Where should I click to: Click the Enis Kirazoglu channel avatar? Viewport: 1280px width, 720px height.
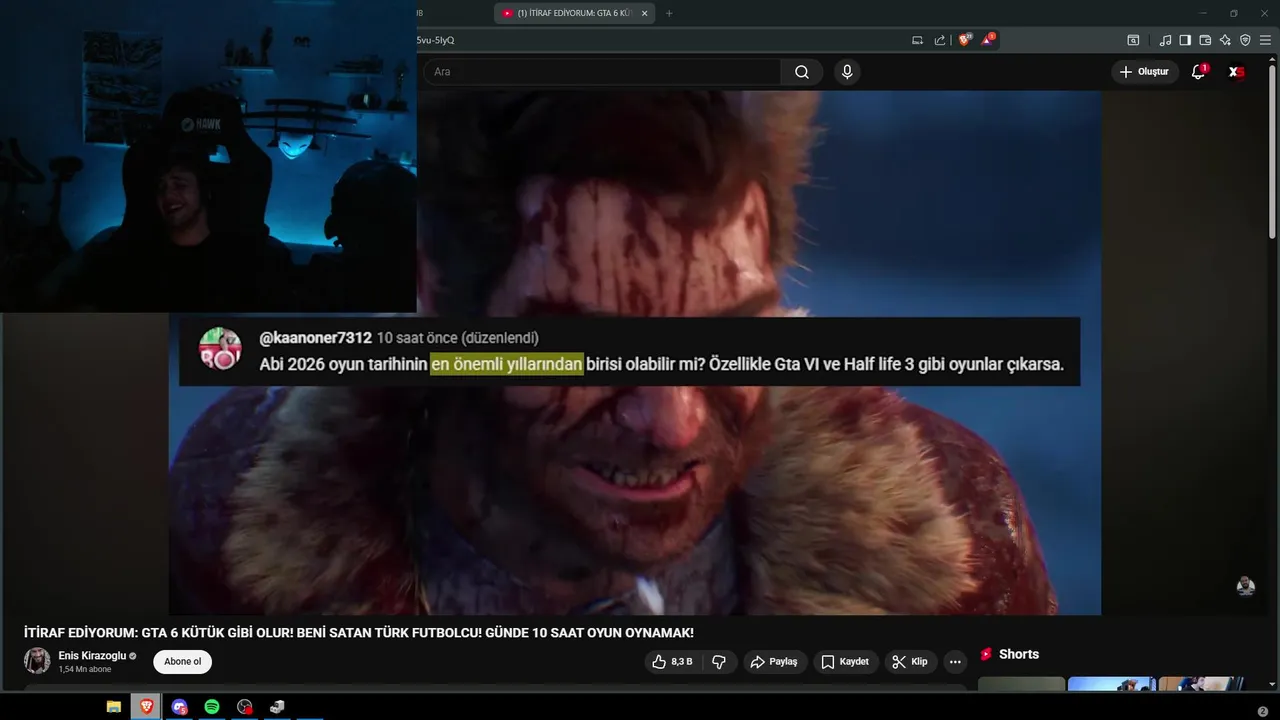(37, 661)
